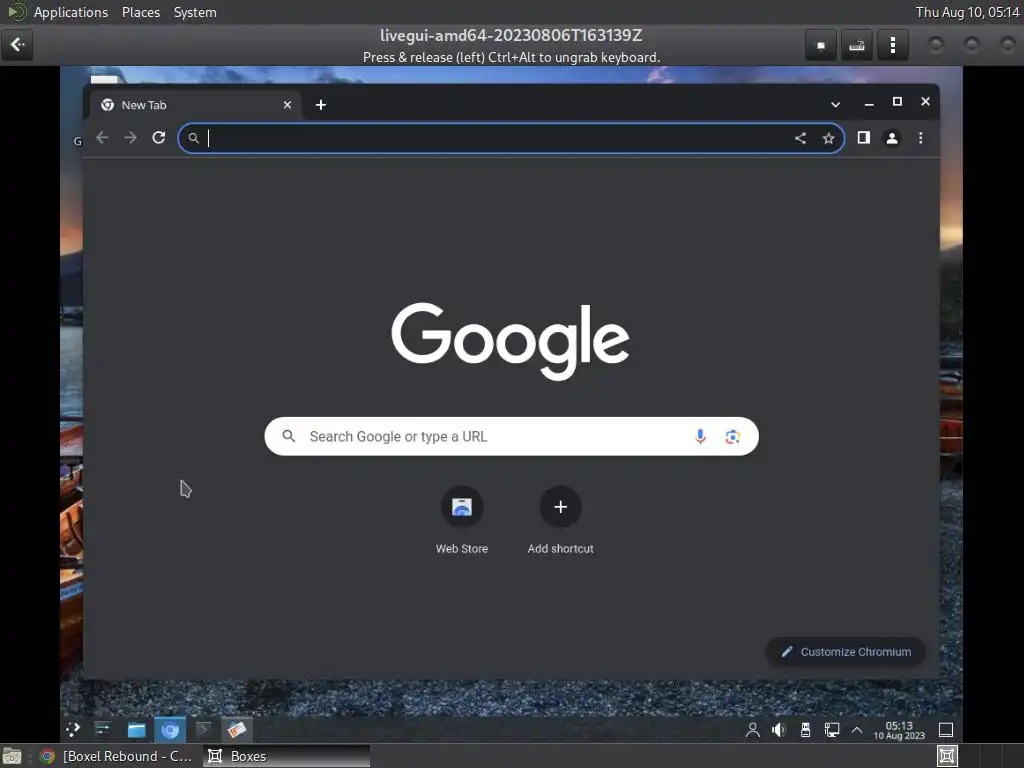Viewport: 1024px width, 768px height.
Task: Open a new tab with the plus button
Action: click(321, 105)
